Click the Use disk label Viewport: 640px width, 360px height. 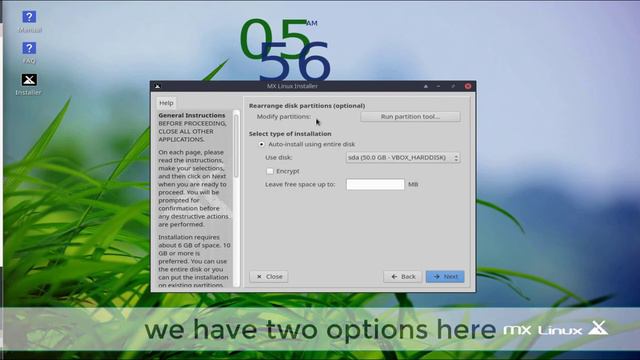[x=279, y=158]
